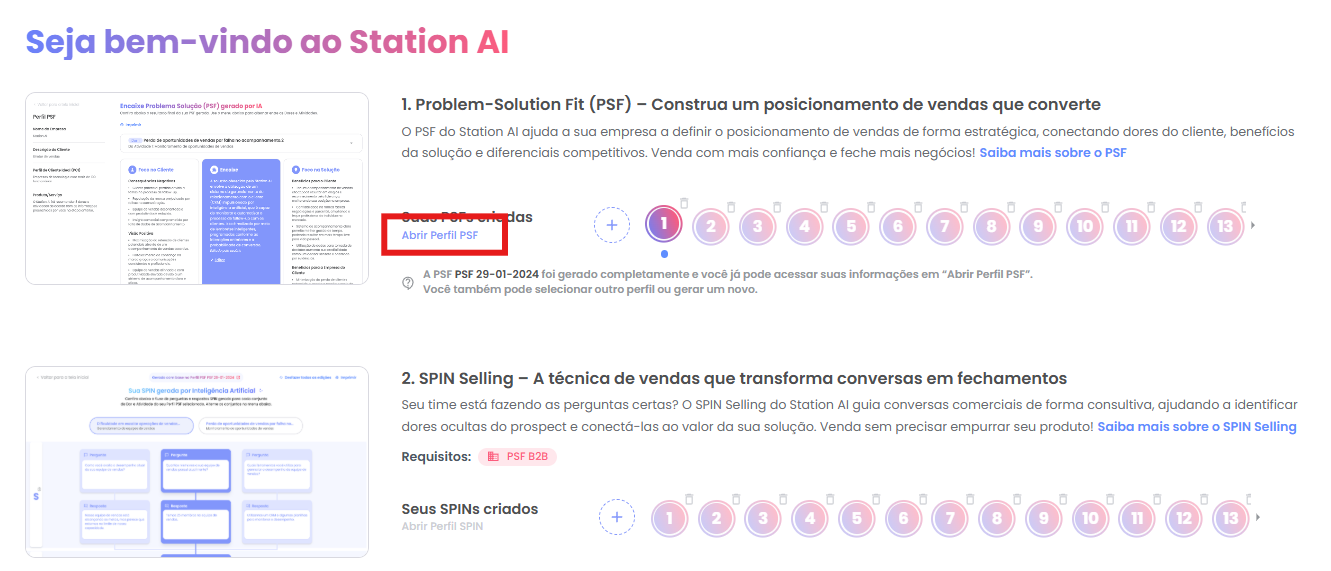This screenshot has height=571, width=1331.
Task: Expand more PSFs with right arrow
Action: (1254, 225)
